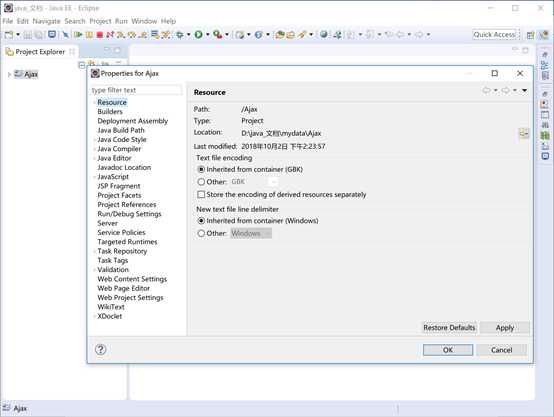The height and width of the screenshot is (417, 554).
Task: Open the Debug icon's dropdown arrow
Action: (x=189, y=35)
